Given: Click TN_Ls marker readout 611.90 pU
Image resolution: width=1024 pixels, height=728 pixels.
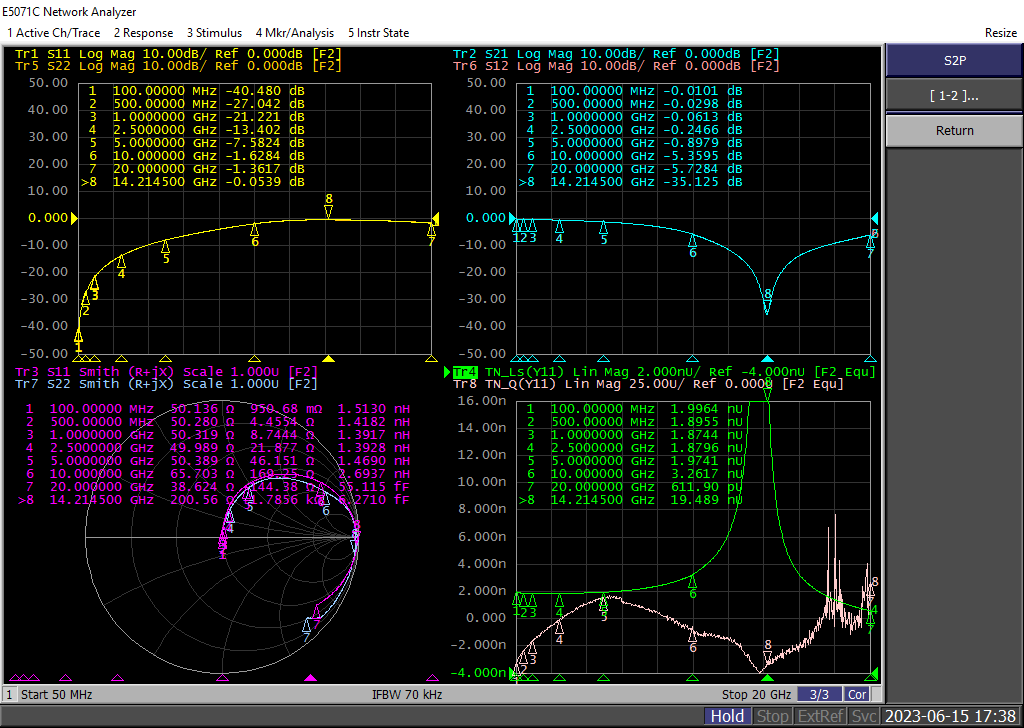Looking at the screenshot, I should pos(707,486).
